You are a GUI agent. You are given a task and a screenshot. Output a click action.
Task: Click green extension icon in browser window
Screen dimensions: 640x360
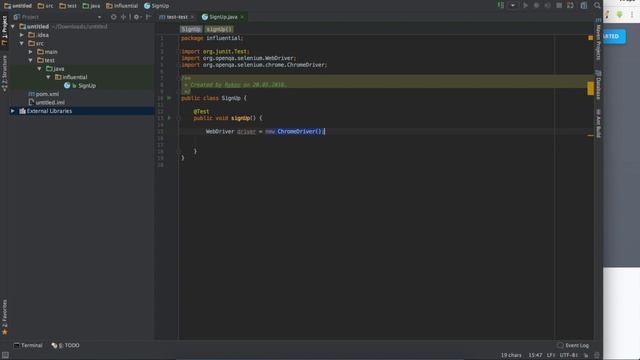(620, 14)
